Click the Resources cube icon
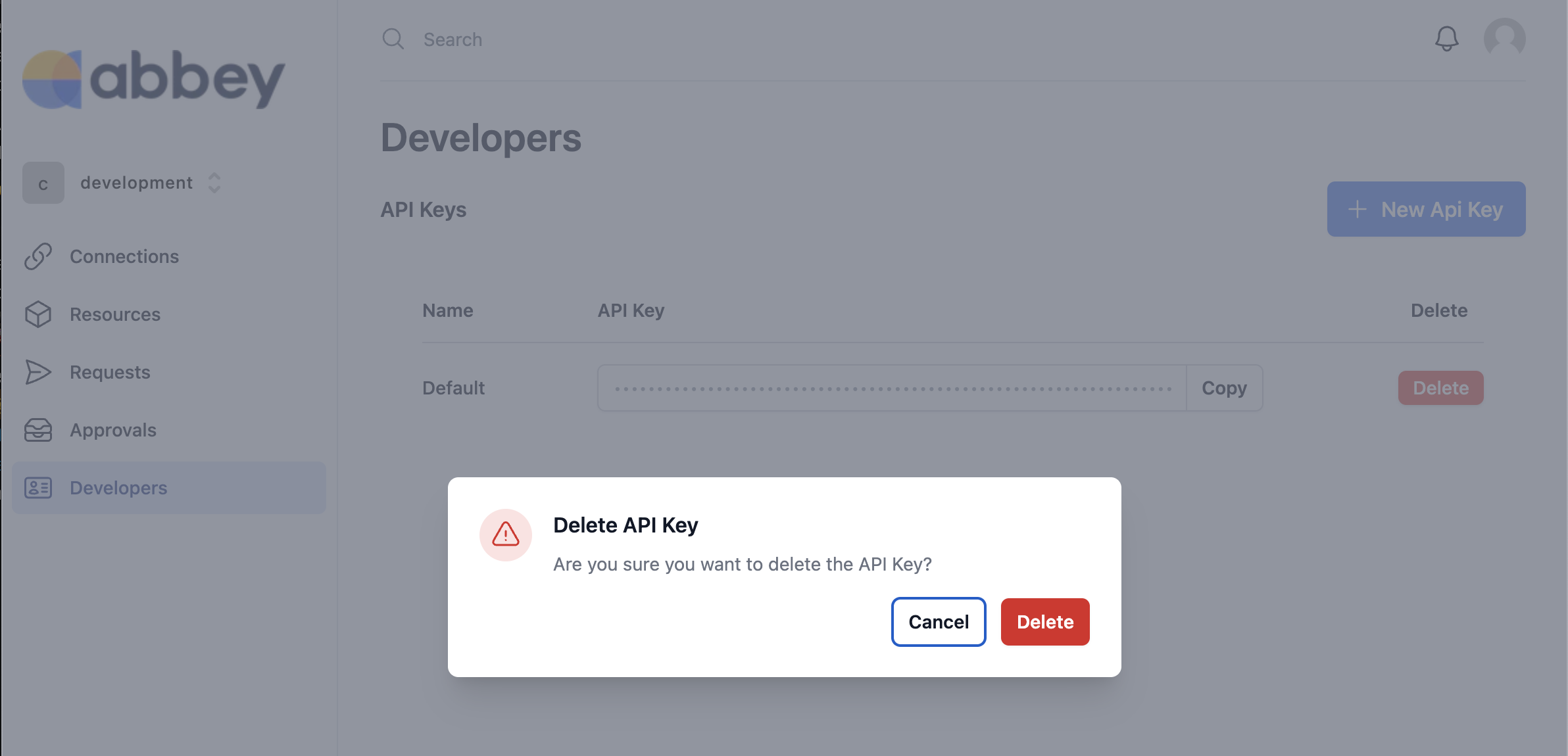This screenshot has height=756, width=1568. click(x=38, y=314)
